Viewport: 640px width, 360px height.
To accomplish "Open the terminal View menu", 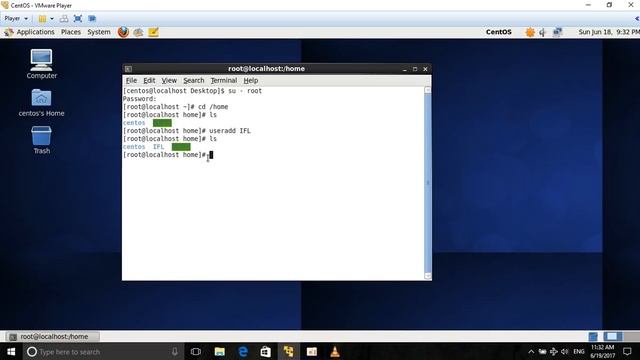I will point(169,80).
